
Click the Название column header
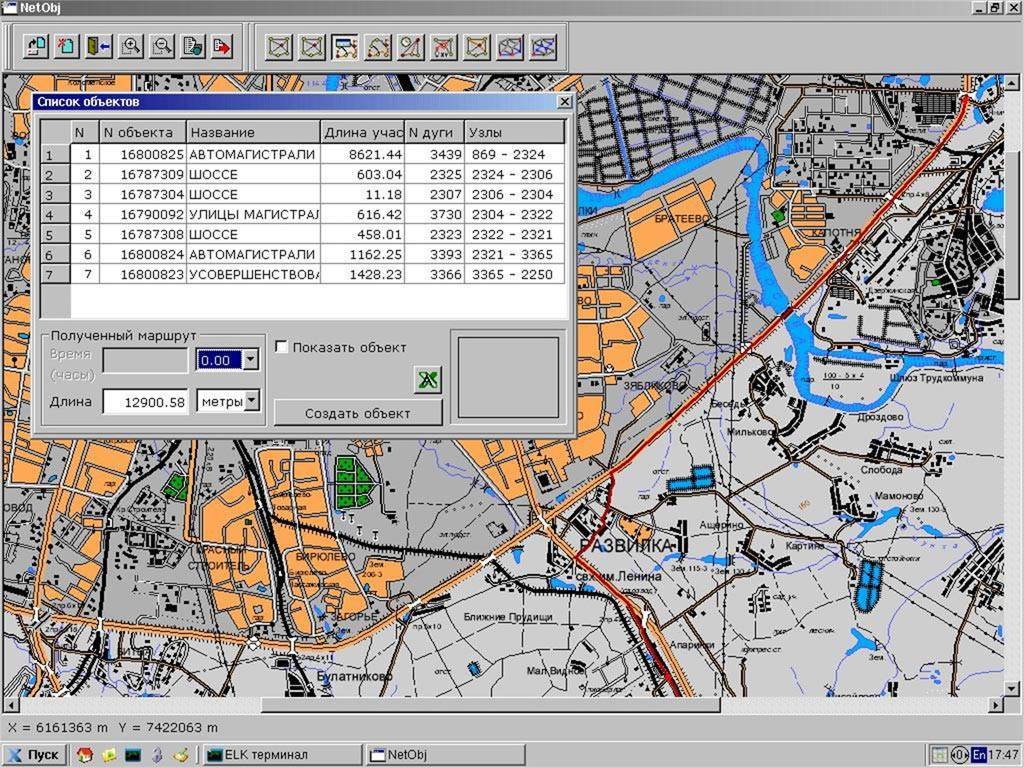[x=253, y=132]
